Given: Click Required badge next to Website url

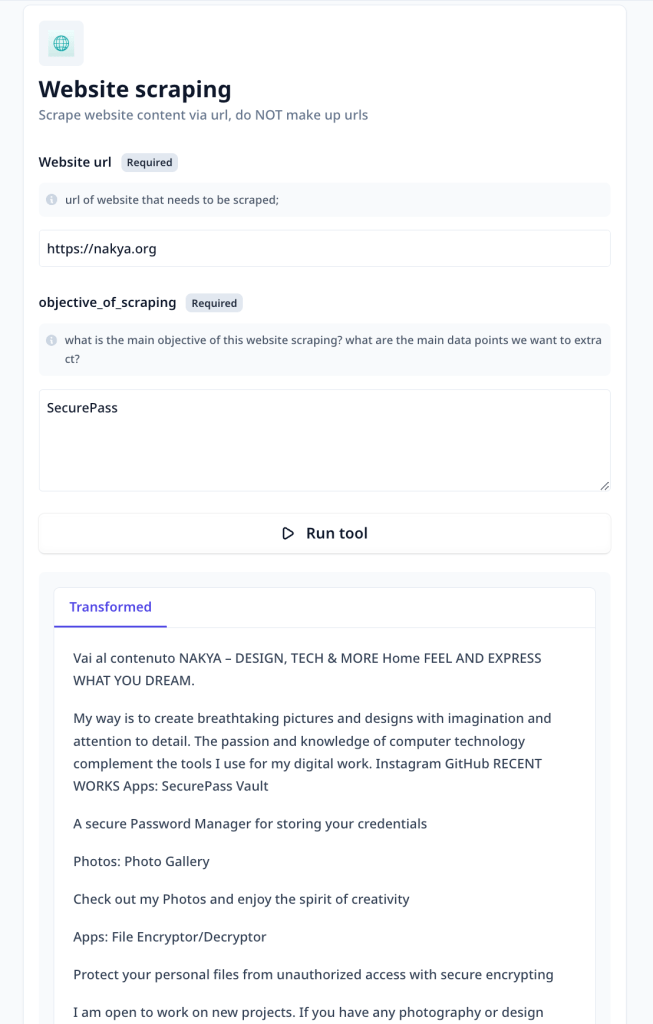Looking at the screenshot, I should coord(150,162).
